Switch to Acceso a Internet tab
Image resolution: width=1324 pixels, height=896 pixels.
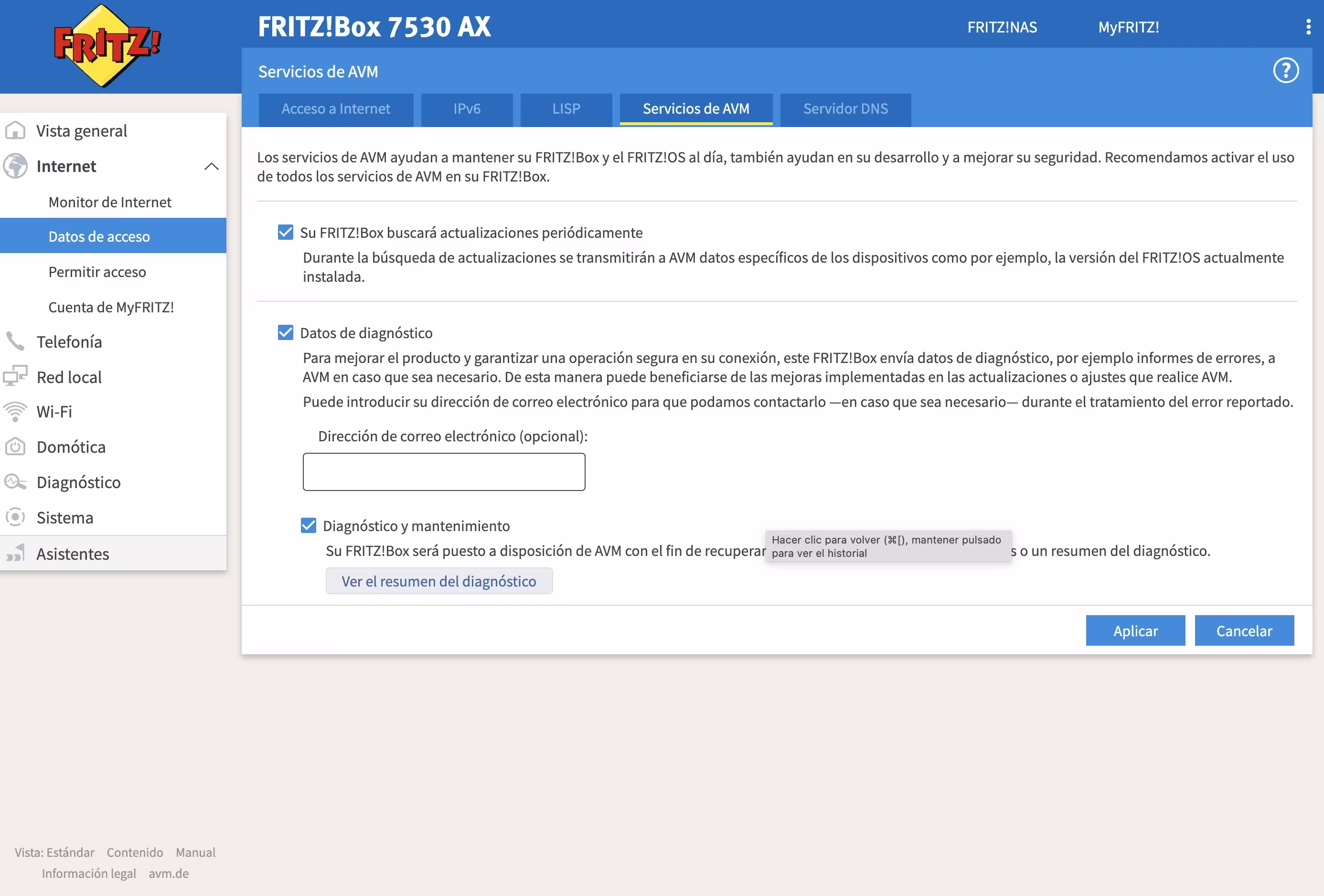pos(336,109)
